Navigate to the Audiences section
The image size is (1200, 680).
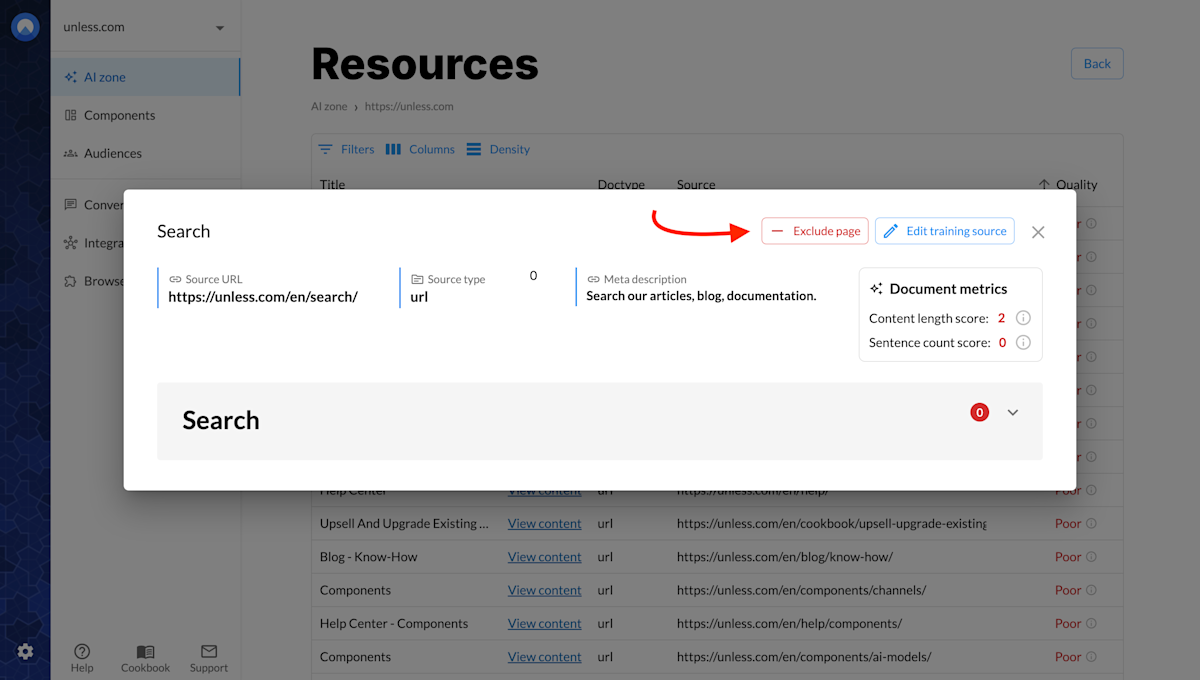coord(116,153)
